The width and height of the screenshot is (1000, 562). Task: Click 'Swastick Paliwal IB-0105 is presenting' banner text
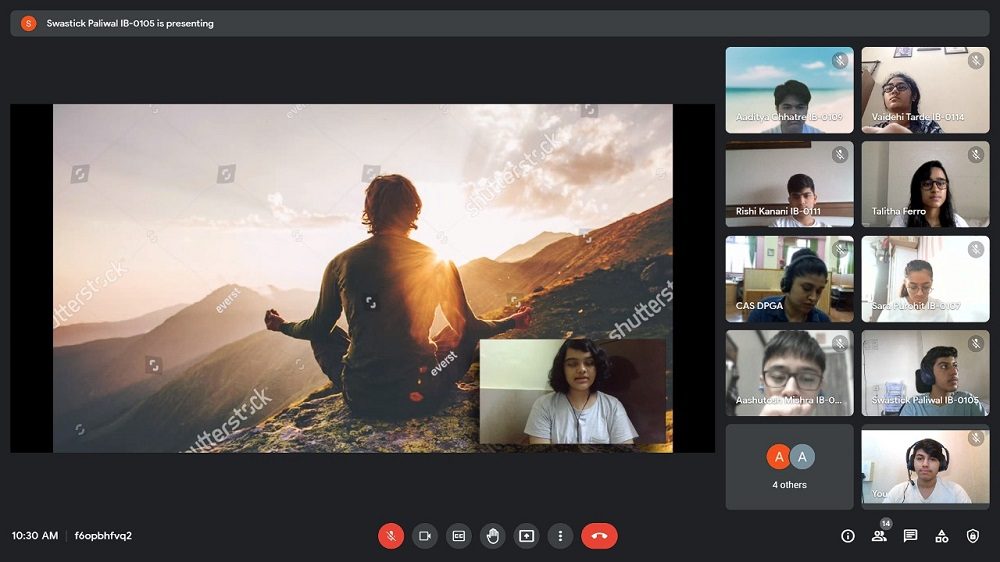click(x=130, y=24)
